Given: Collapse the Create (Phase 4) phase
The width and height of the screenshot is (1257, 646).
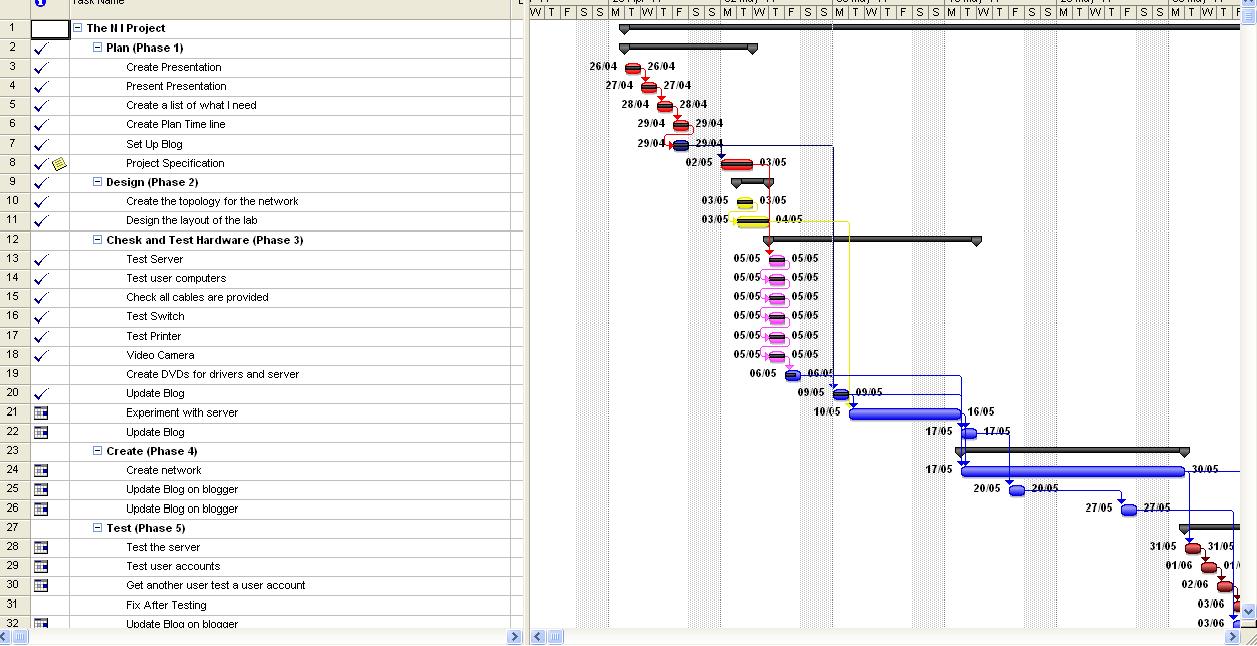Looking at the screenshot, I should coord(96,451).
